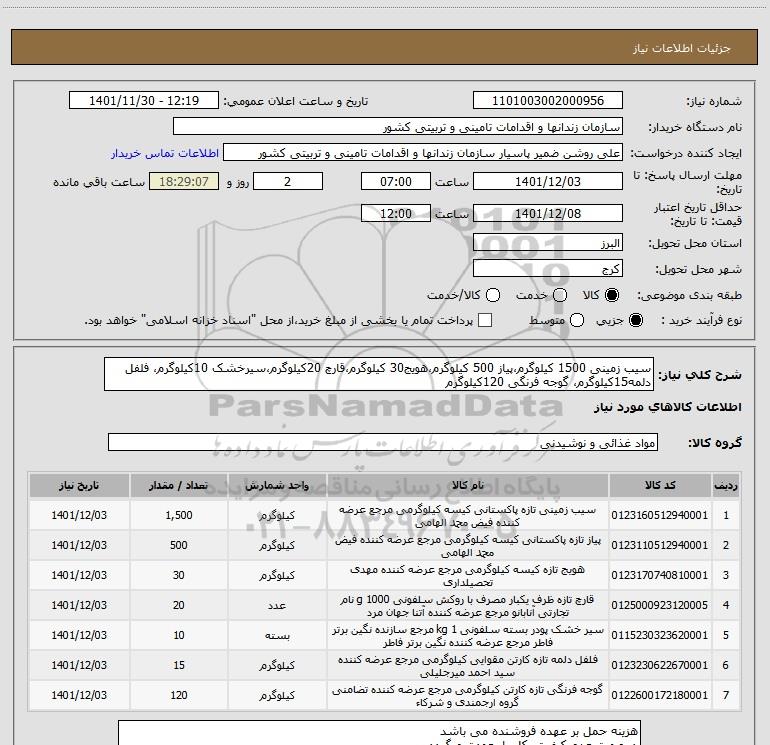This screenshot has height=745, width=770.
Task: Click the کد کالا column header
Action: coord(660,485)
